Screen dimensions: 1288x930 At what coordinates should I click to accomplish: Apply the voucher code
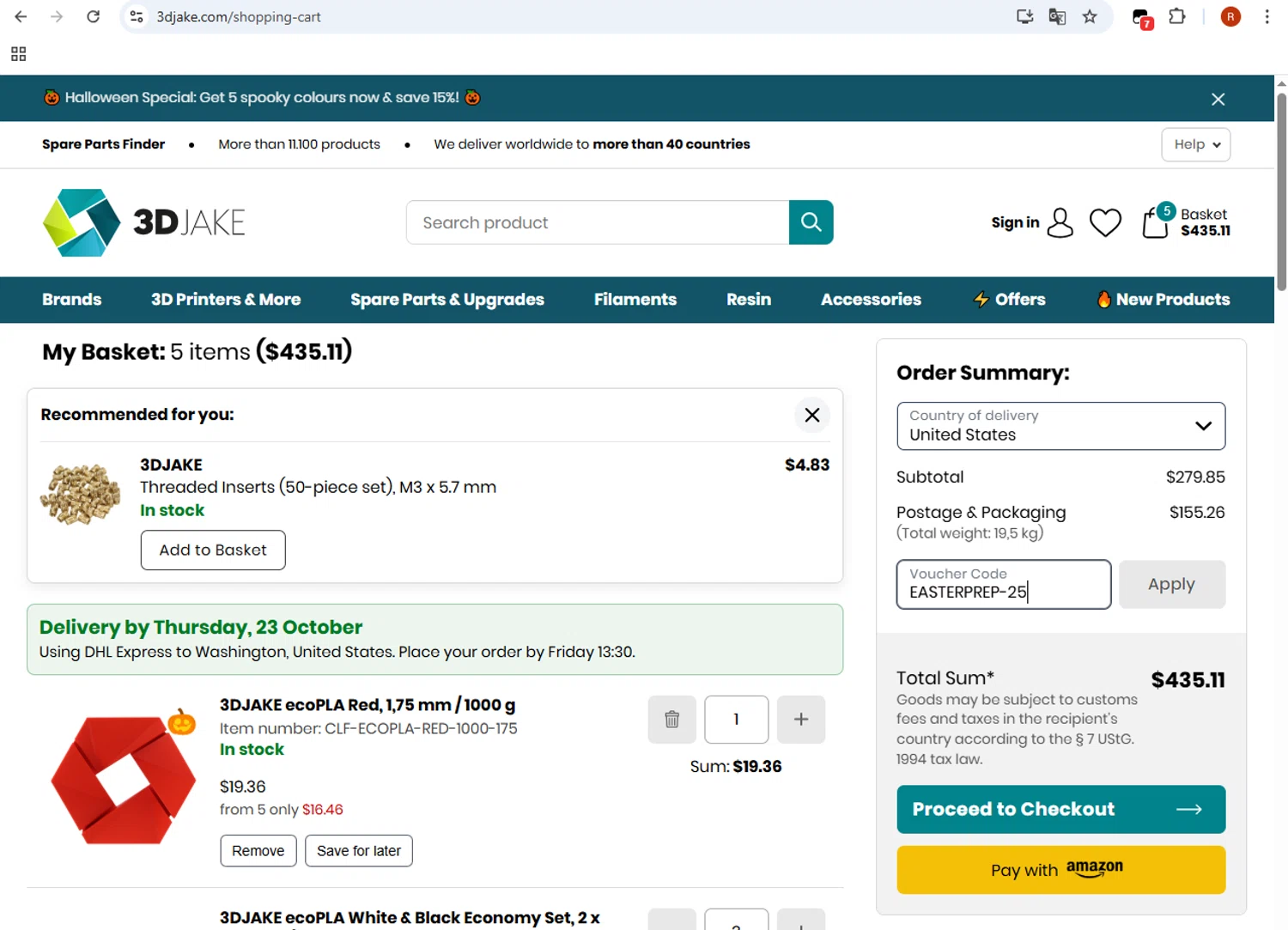pyautogui.click(x=1171, y=585)
